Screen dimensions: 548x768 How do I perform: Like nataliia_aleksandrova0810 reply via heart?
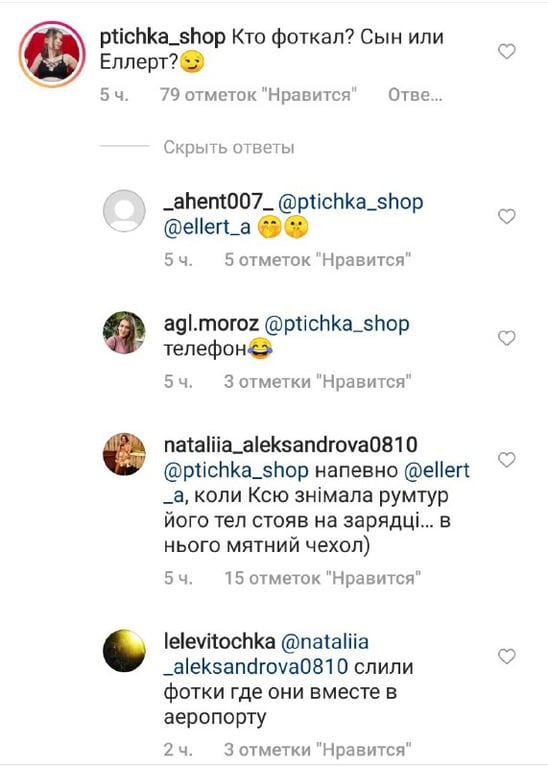coord(507,459)
